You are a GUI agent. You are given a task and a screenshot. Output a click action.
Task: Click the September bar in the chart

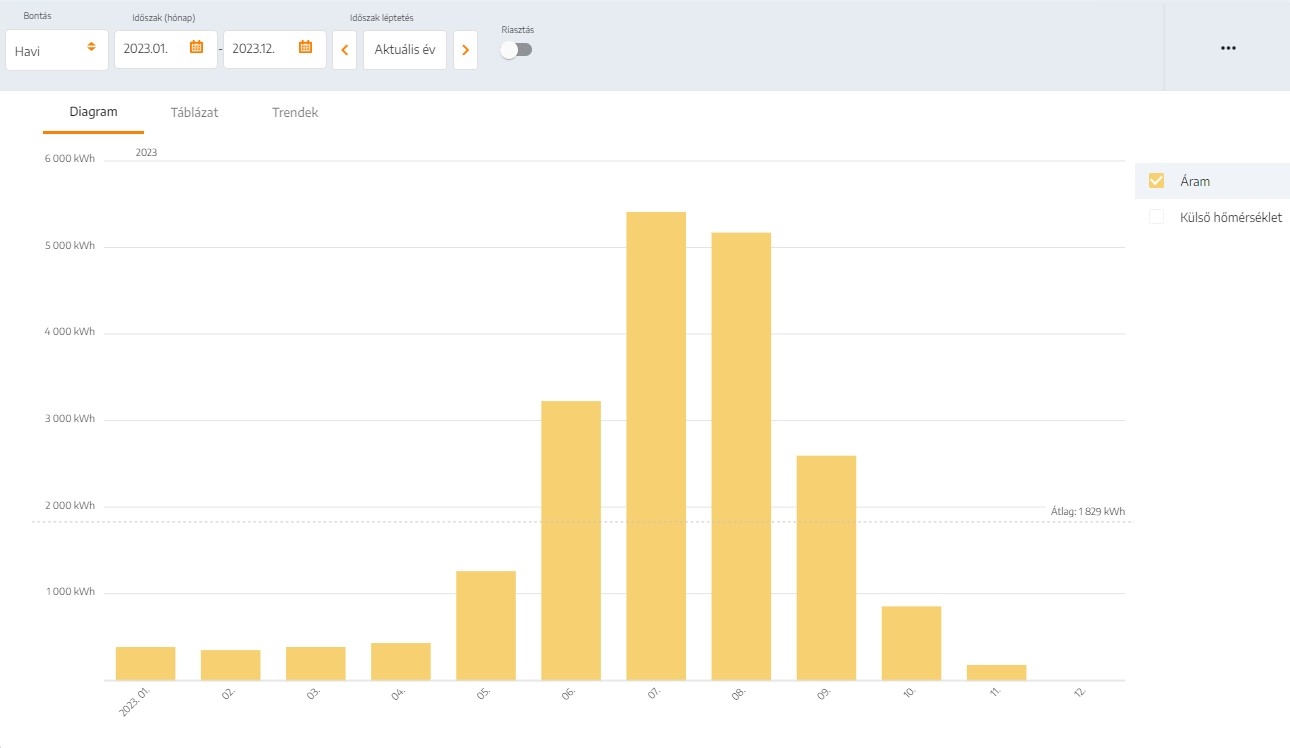[x=826, y=568]
